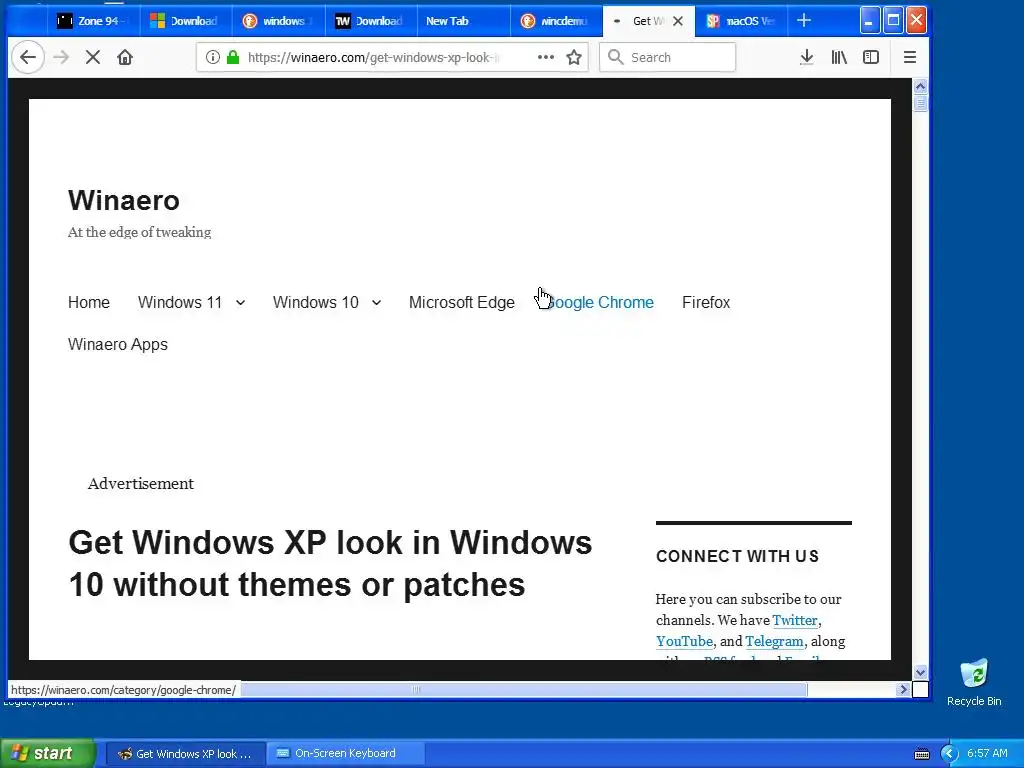
Task: Switch to the 'windows' DuckDuckGo tab
Action: point(278,21)
